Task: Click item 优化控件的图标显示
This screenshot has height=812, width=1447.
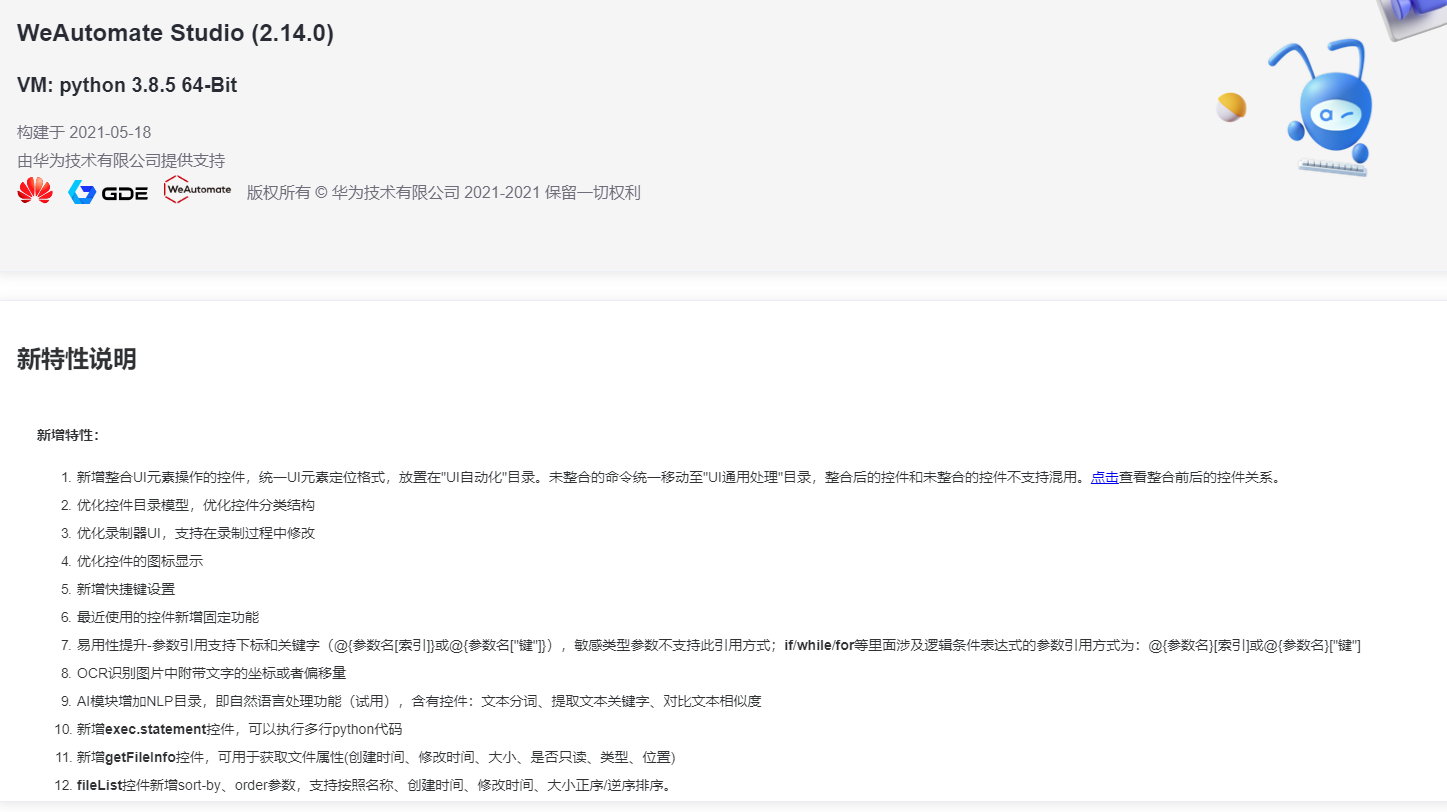Action: point(140,561)
